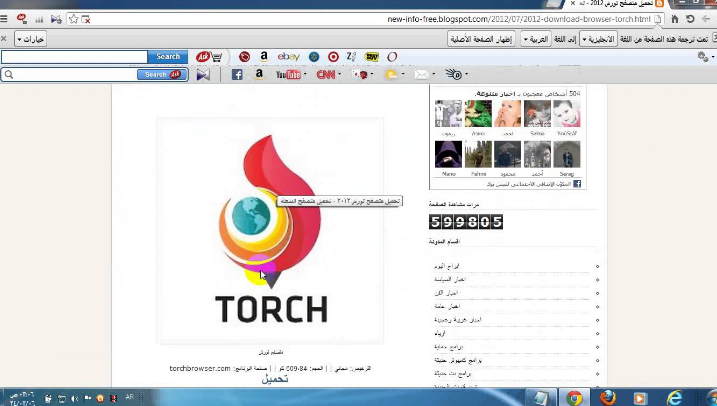Click the blue تحميل download link
This screenshot has height=406, width=717.
click(x=275, y=379)
